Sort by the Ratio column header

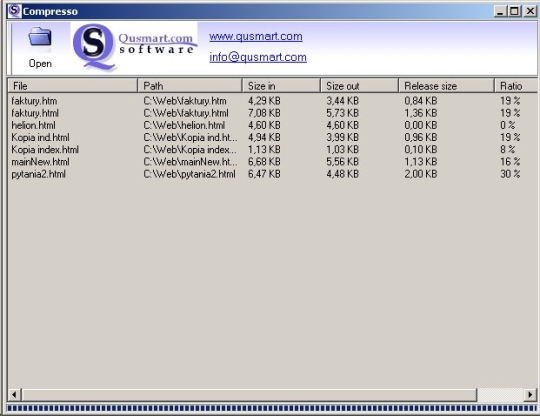516,86
